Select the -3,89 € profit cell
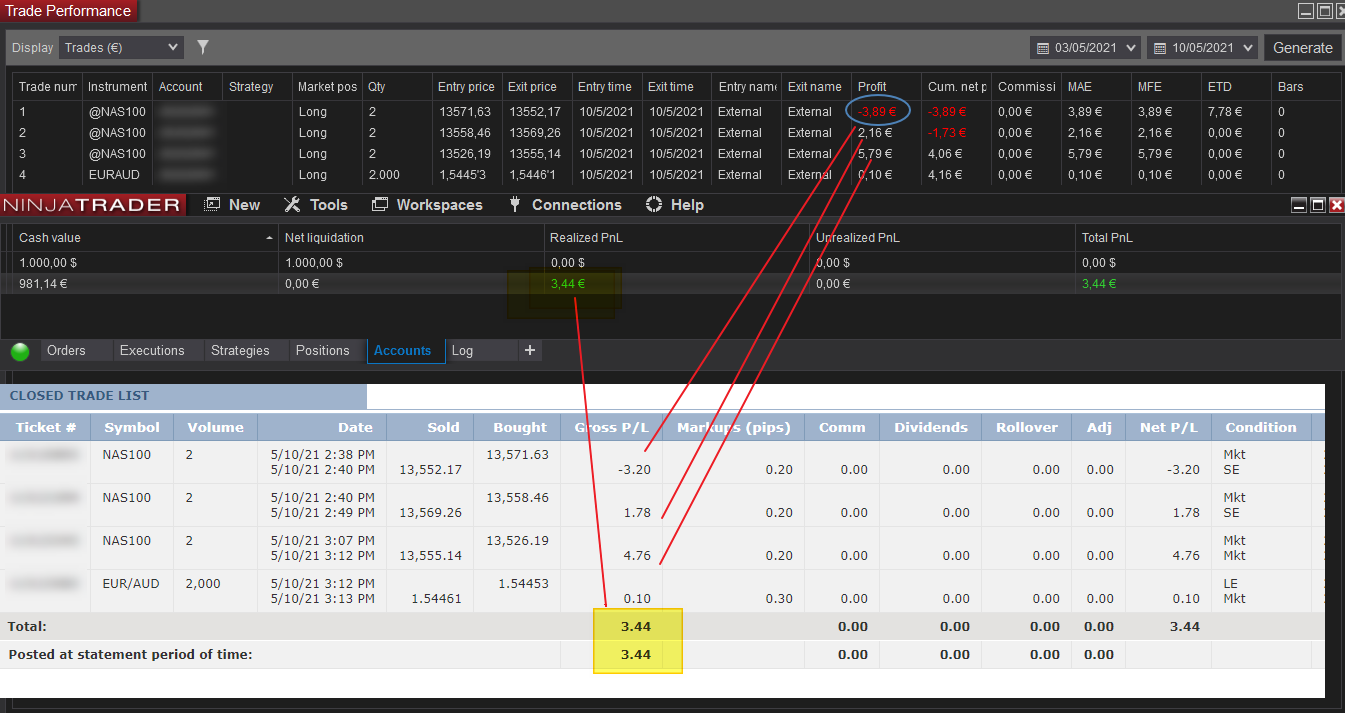This screenshot has height=713, width=1345. (876, 112)
